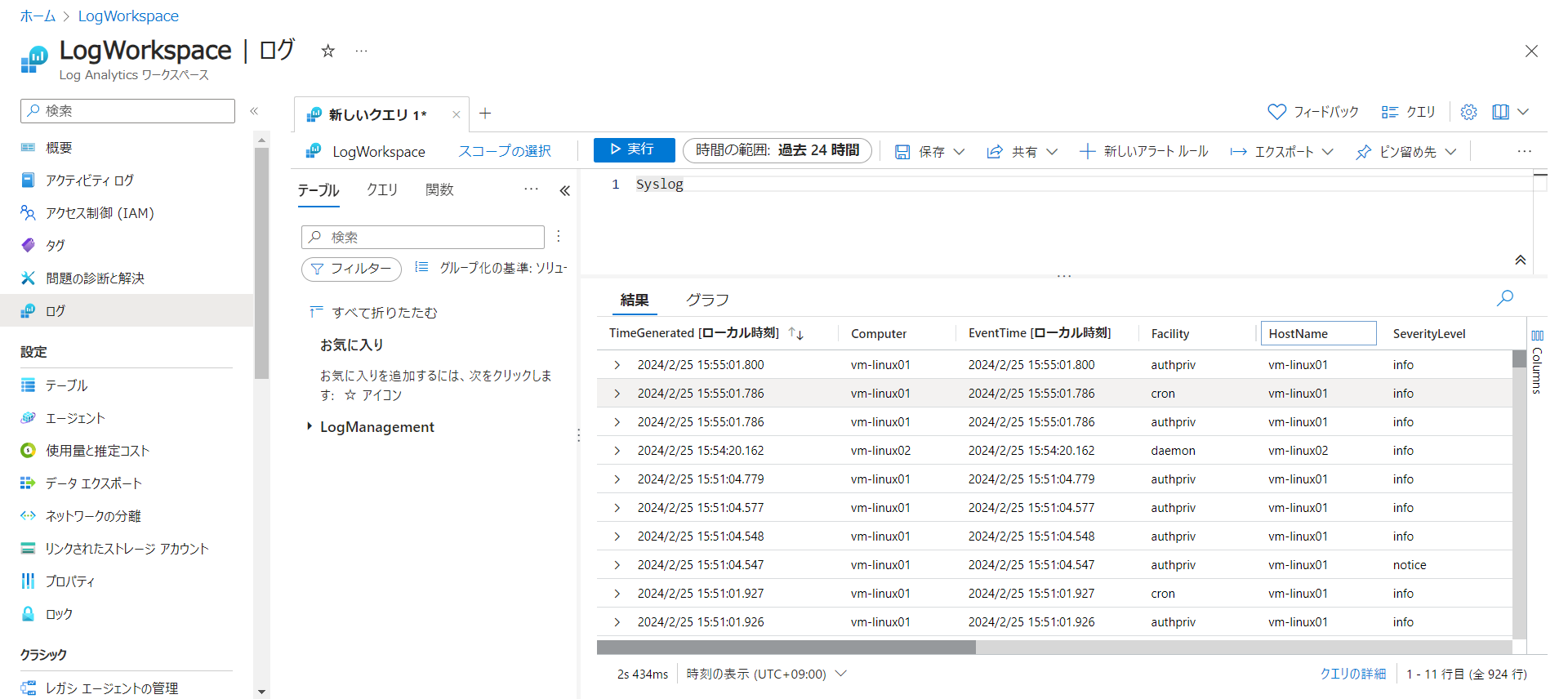Collapse the tables side panel with double chevron

click(x=564, y=190)
